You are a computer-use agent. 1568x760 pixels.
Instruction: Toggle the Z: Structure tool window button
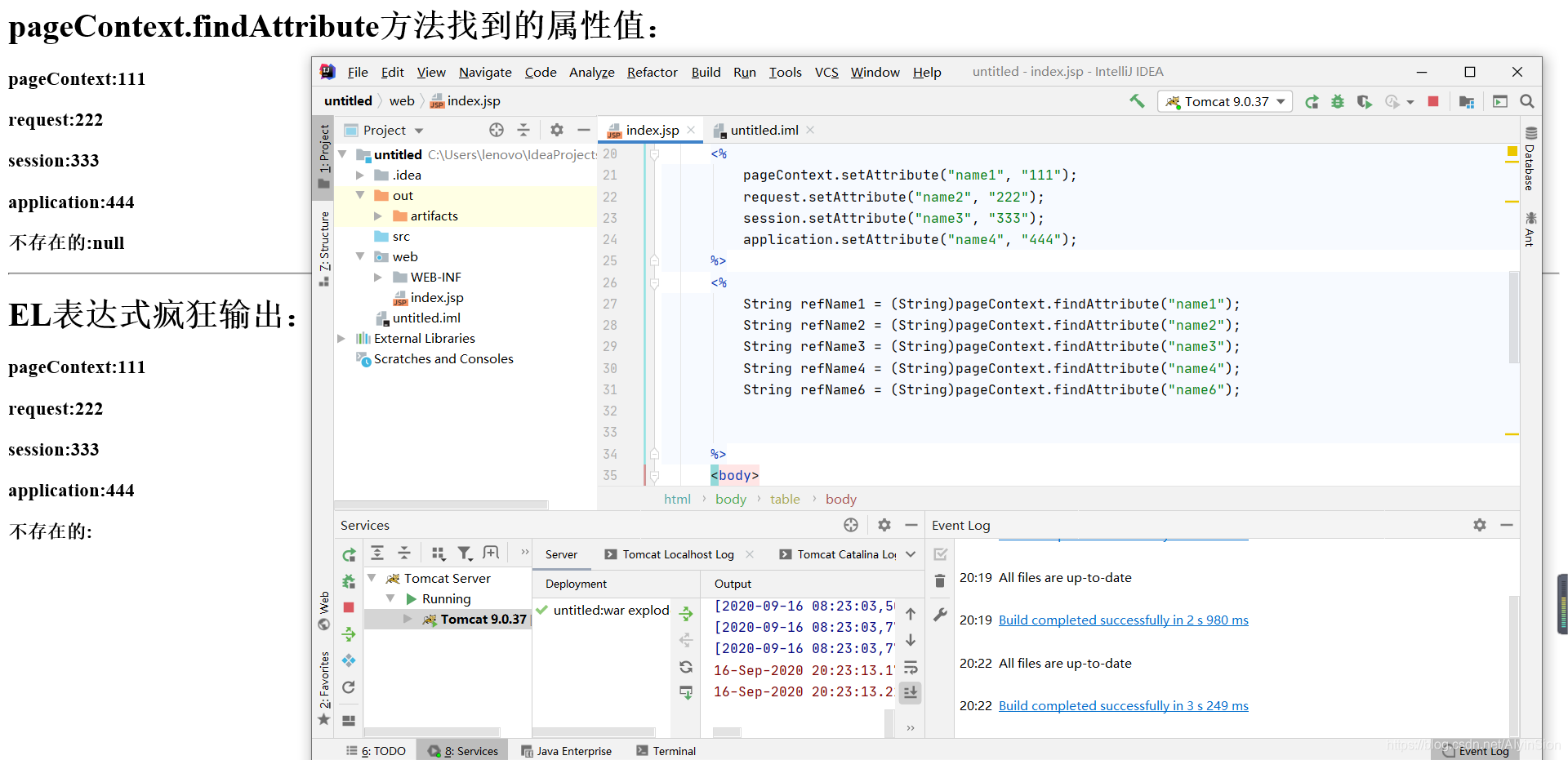(324, 248)
